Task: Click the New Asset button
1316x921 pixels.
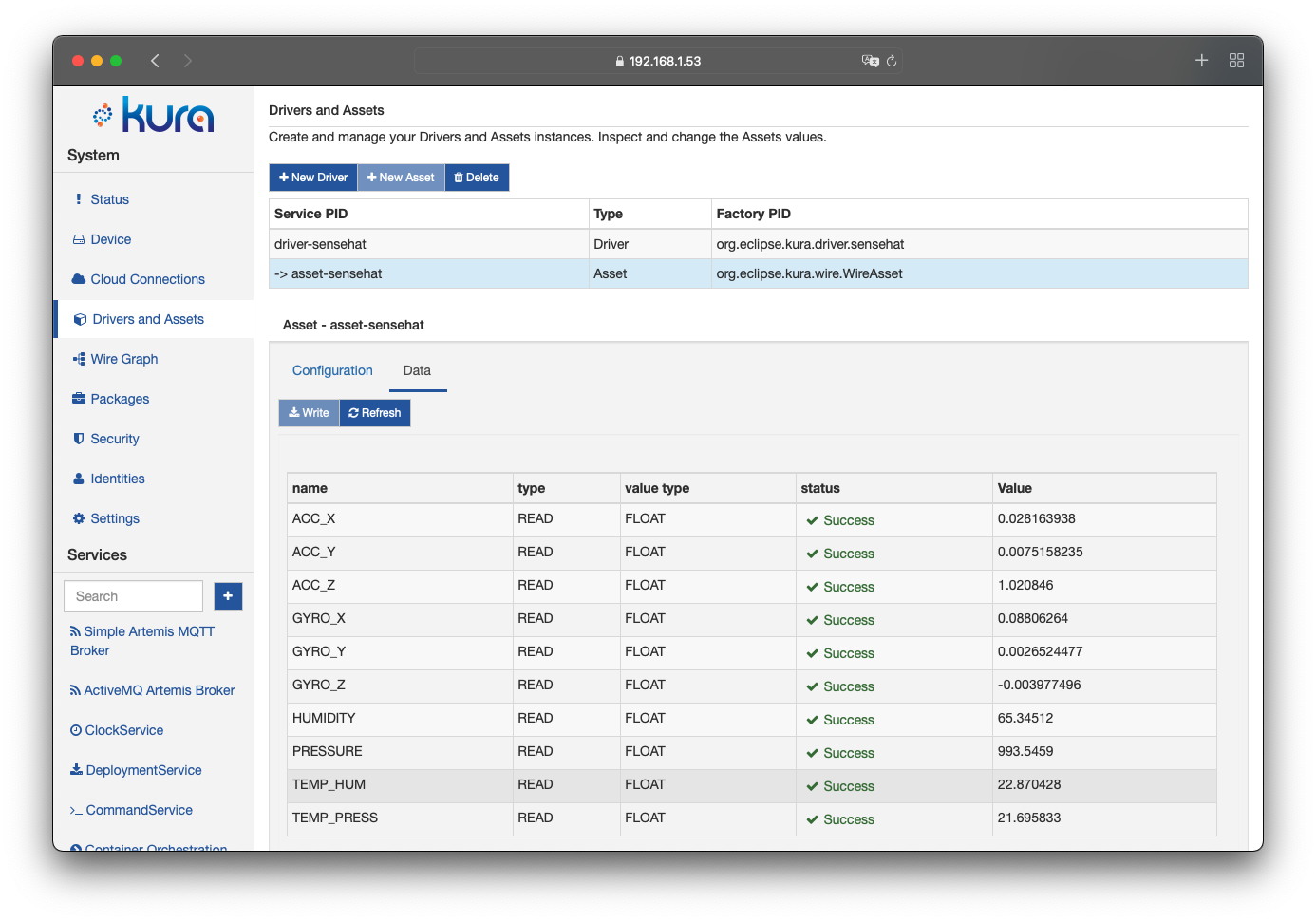Action: point(401,178)
